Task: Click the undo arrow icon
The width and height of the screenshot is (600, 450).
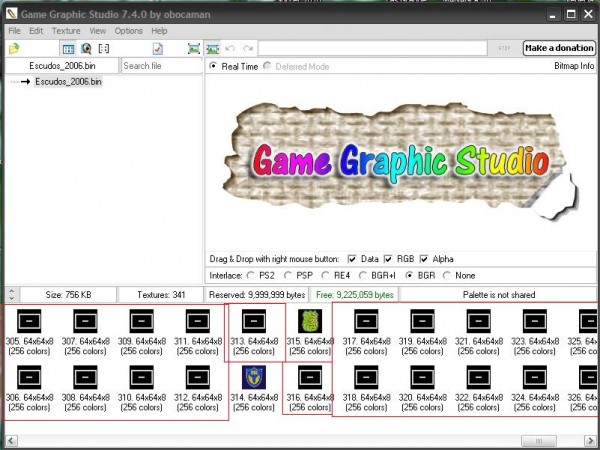Action: coord(230,48)
